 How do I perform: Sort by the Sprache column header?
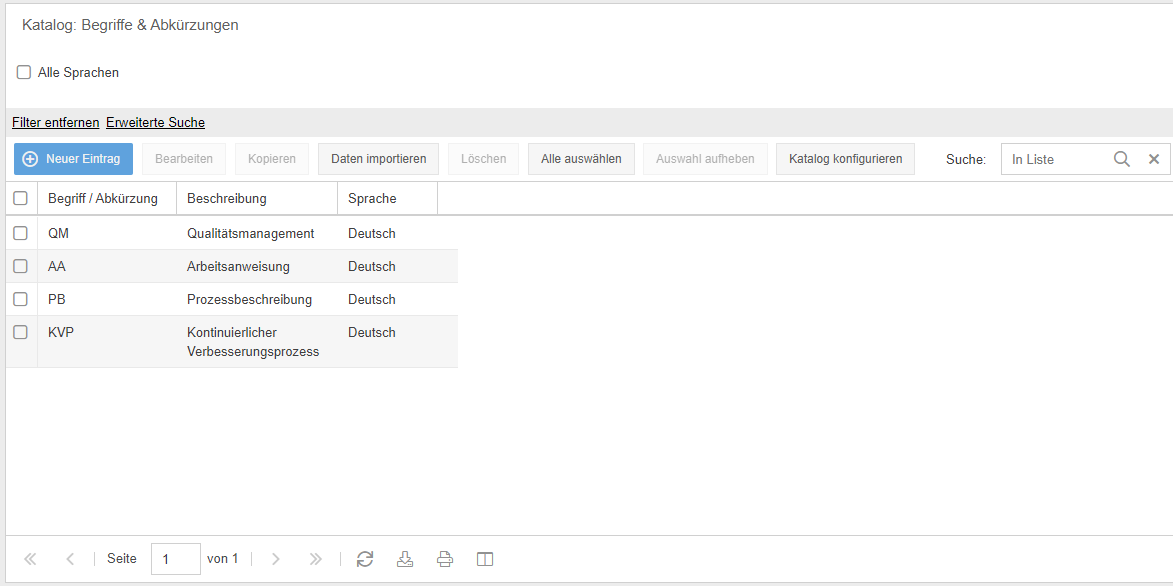coord(372,198)
